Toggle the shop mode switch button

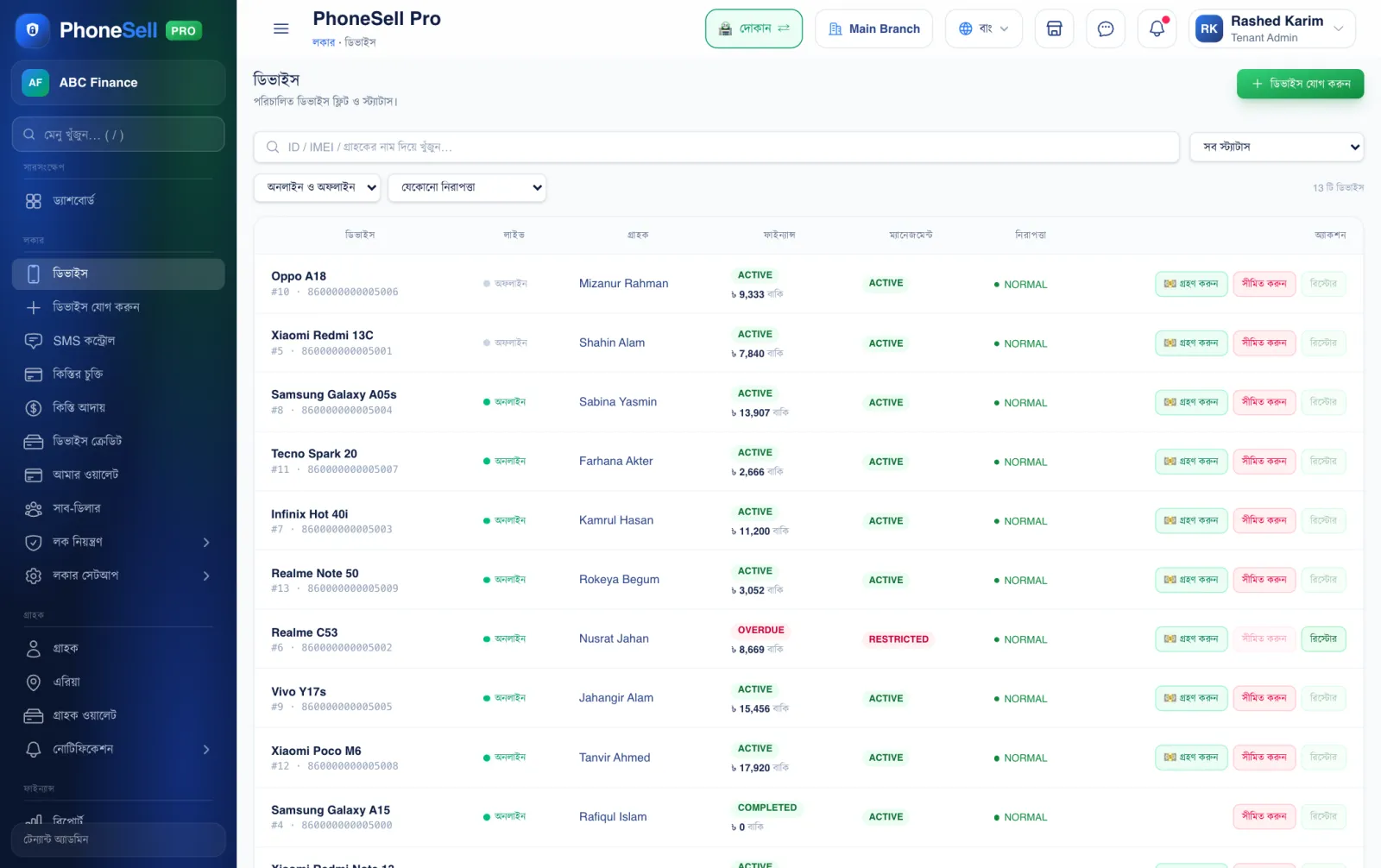point(754,28)
